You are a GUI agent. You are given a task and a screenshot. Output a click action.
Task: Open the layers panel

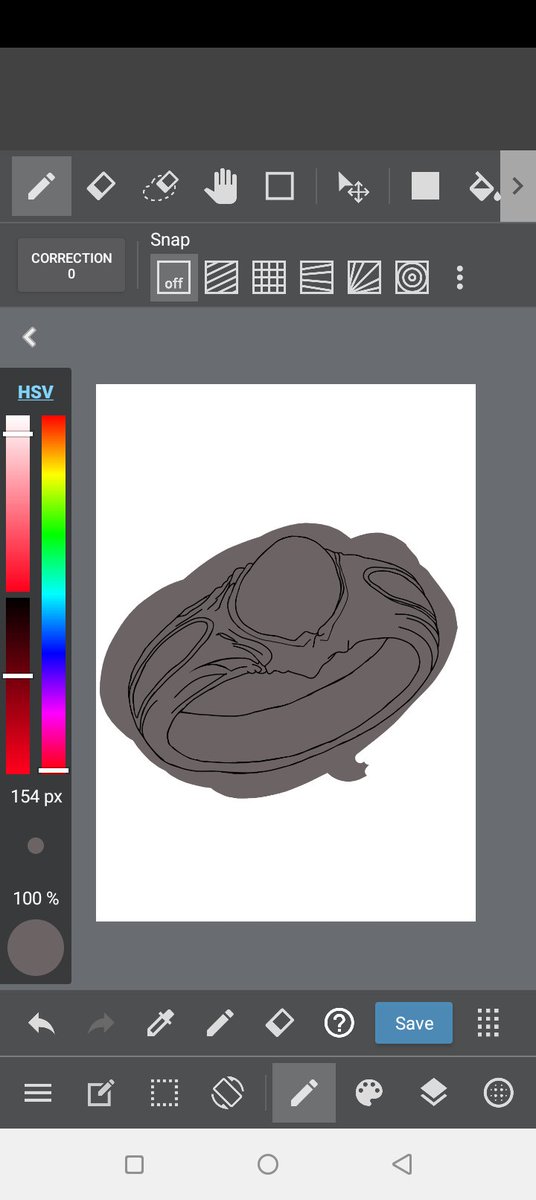(x=433, y=1093)
